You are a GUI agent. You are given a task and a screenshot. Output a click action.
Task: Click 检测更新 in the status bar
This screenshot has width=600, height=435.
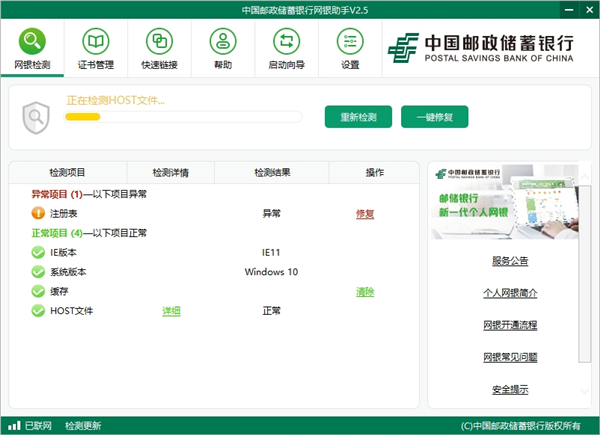[83, 426]
